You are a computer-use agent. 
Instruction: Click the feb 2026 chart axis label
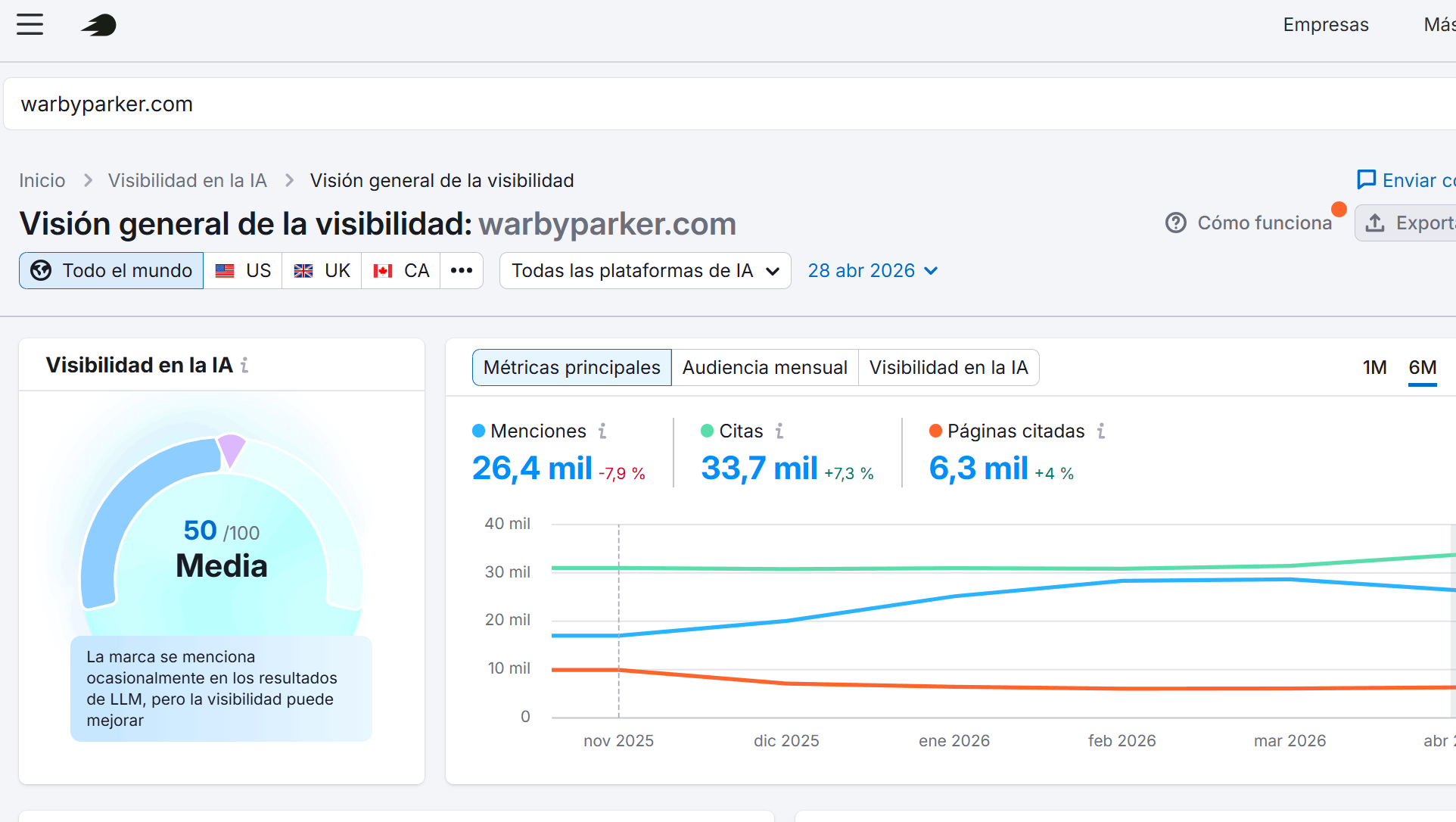click(1122, 741)
